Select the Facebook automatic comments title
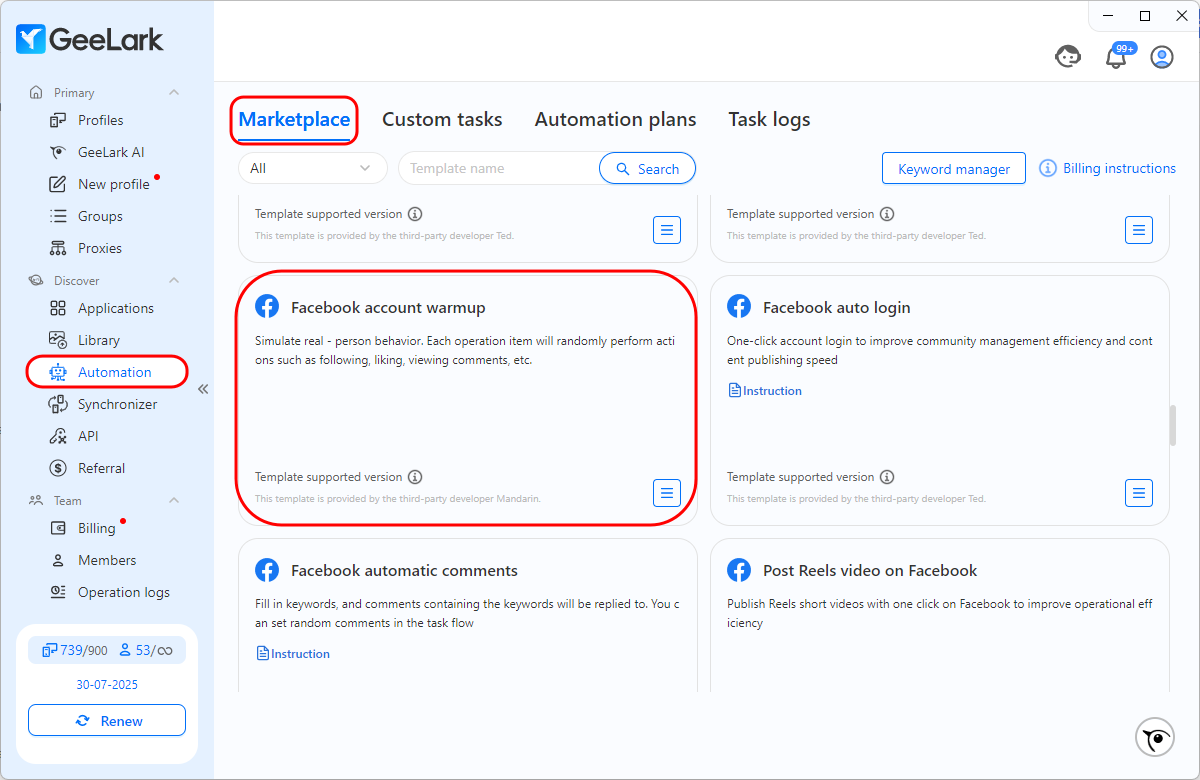The height and width of the screenshot is (780, 1200). (404, 570)
